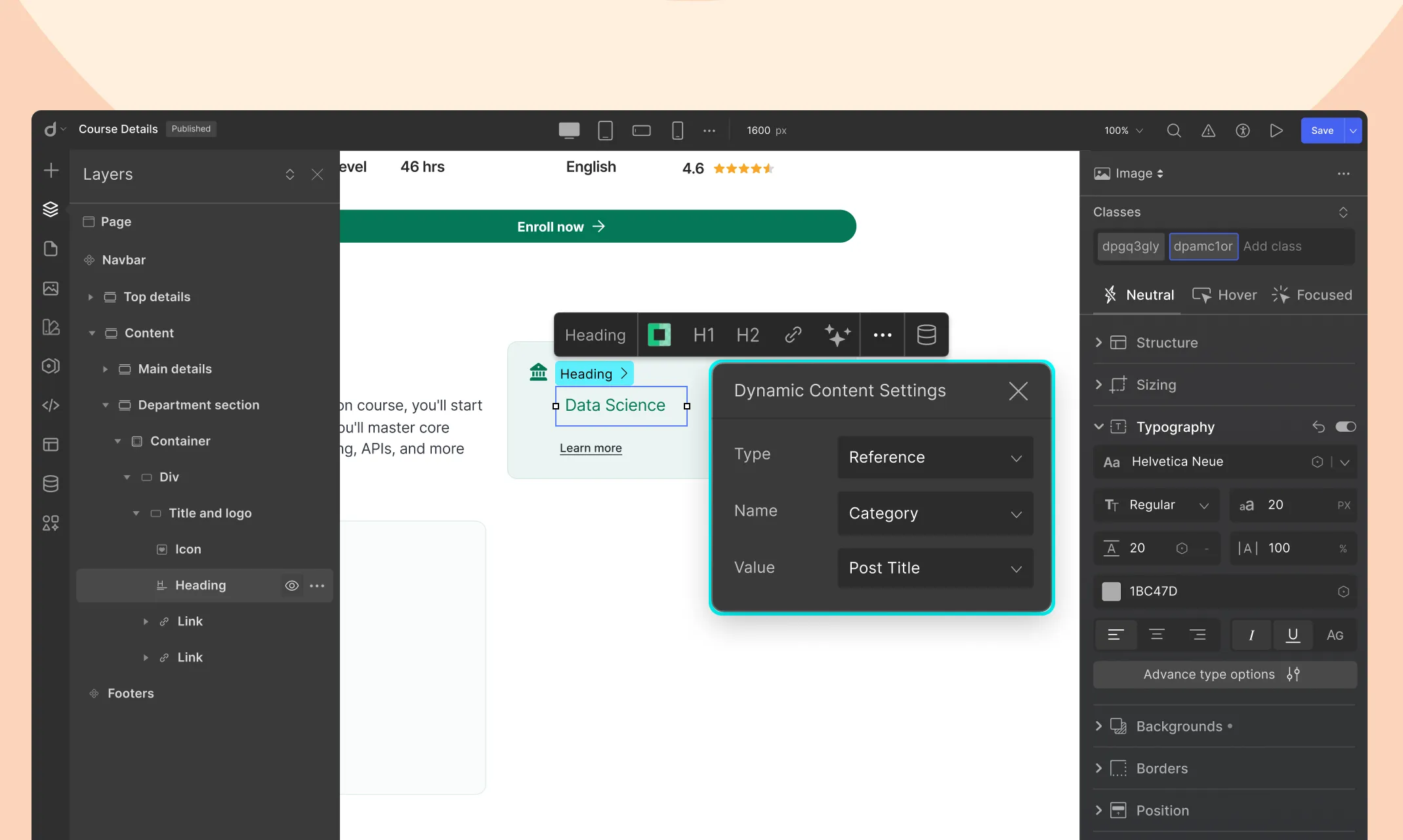Image resolution: width=1403 pixels, height=840 pixels.
Task: Open the Image panel options ellipsis
Action: point(1343,174)
